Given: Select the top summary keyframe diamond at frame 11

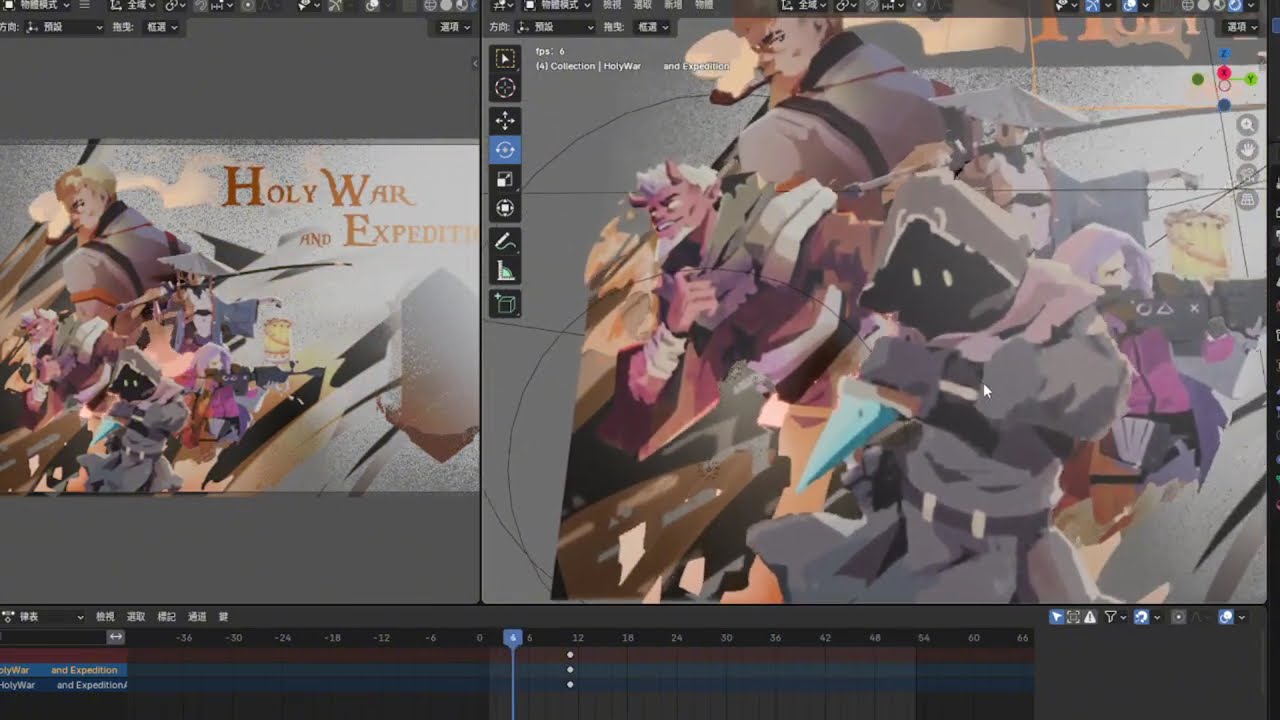Looking at the screenshot, I should tap(570, 655).
